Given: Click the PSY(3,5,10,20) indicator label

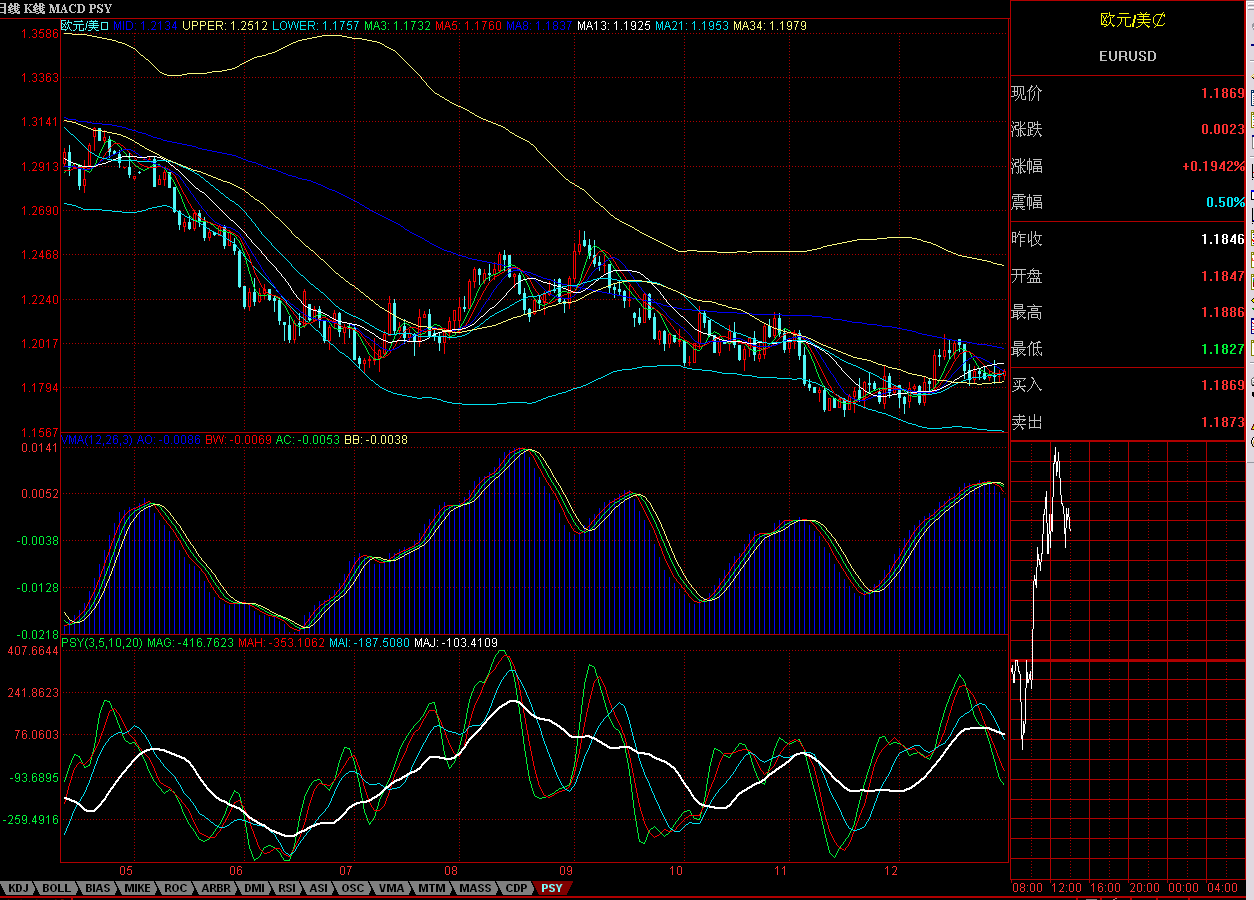Looking at the screenshot, I should [x=102, y=643].
